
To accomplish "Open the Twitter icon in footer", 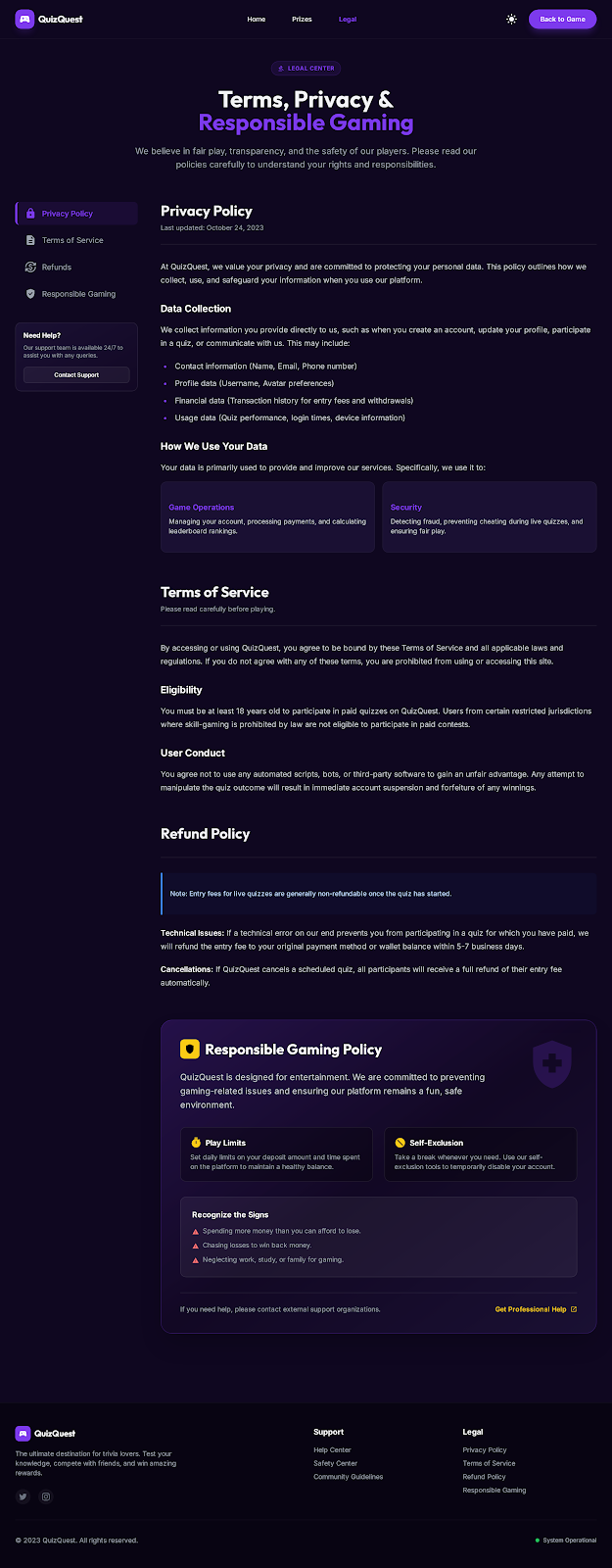I will coord(23,1496).
